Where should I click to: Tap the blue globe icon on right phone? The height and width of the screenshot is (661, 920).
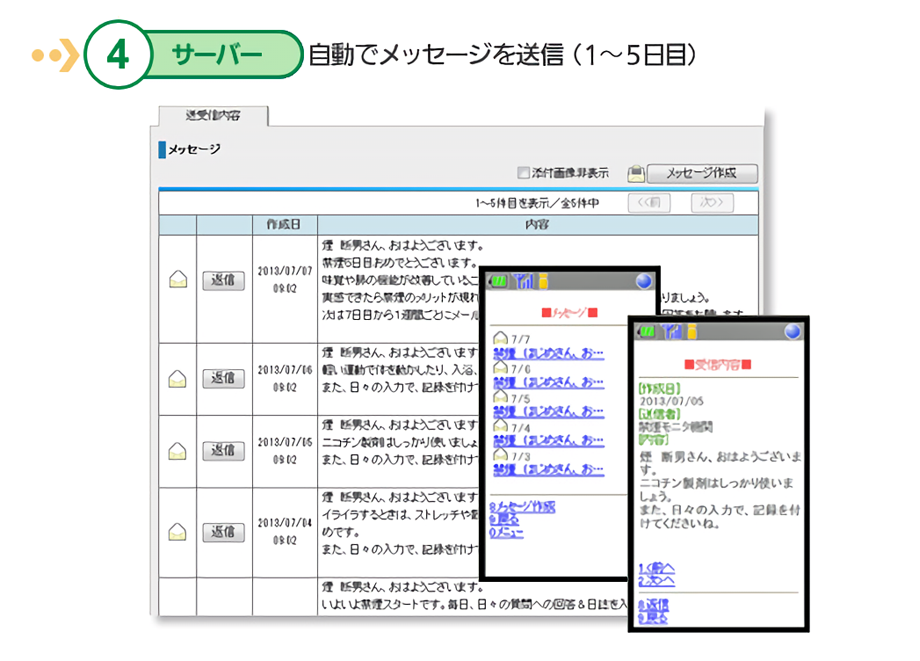(x=792, y=331)
